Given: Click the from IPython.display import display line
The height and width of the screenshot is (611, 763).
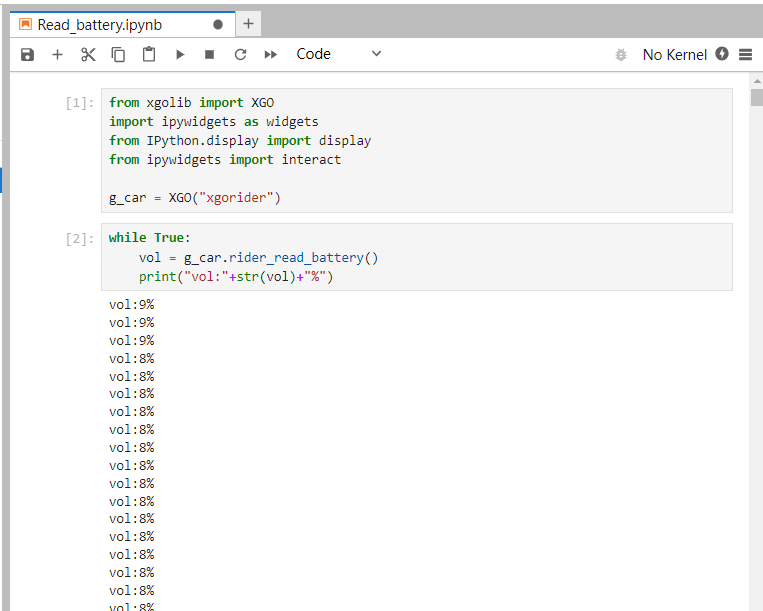Looking at the screenshot, I should (x=240, y=141).
